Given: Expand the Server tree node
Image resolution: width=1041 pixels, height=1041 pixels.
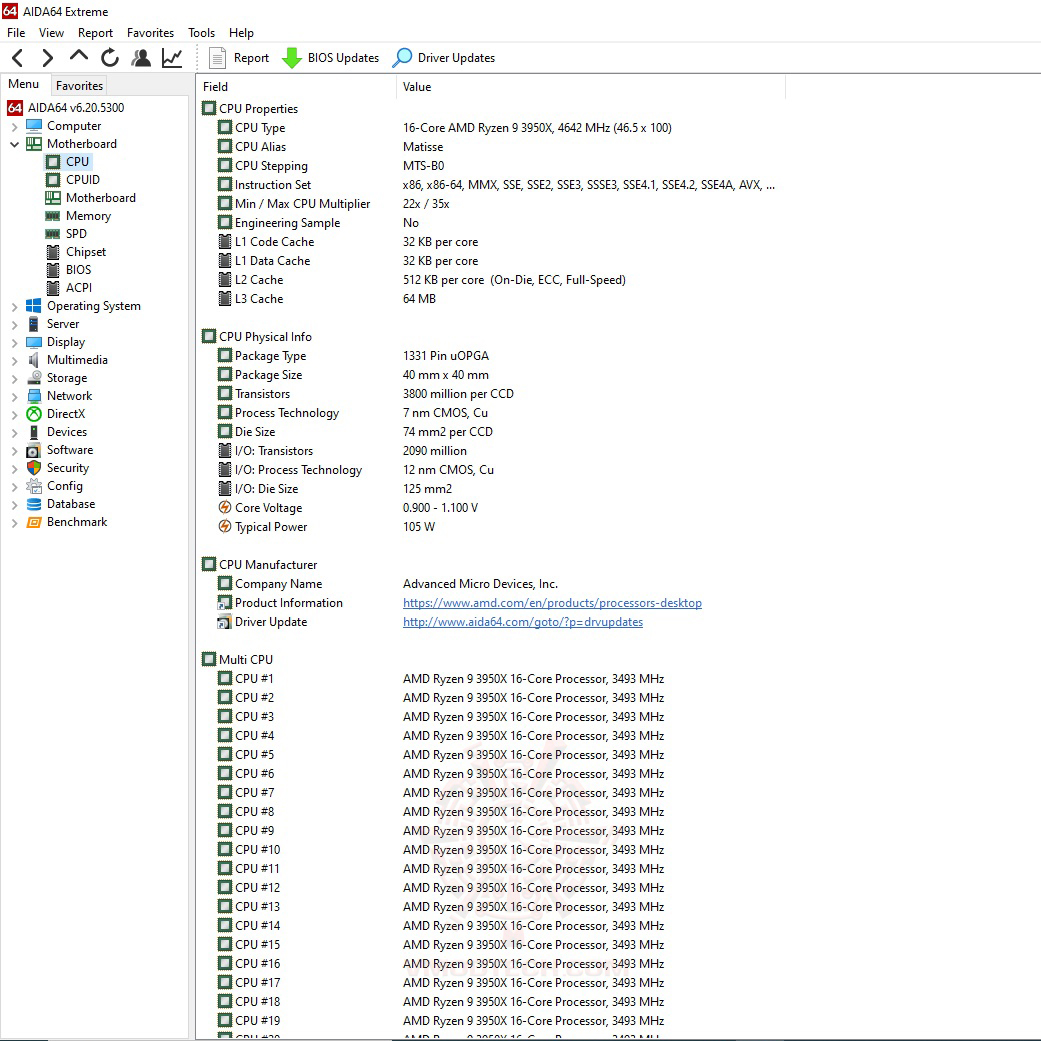Looking at the screenshot, I should 15,324.
